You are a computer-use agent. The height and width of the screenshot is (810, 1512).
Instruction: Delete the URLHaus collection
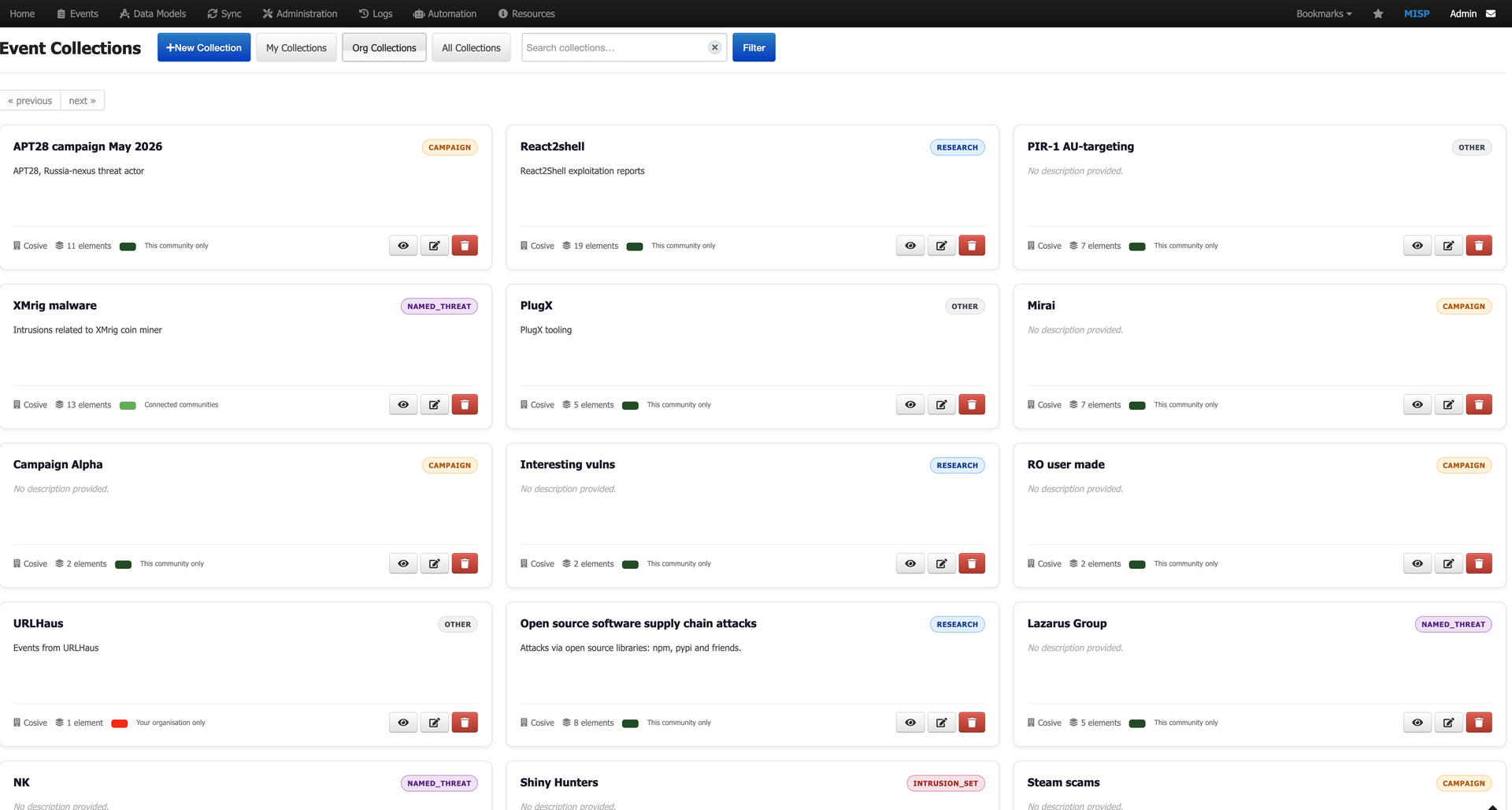coord(465,723)
